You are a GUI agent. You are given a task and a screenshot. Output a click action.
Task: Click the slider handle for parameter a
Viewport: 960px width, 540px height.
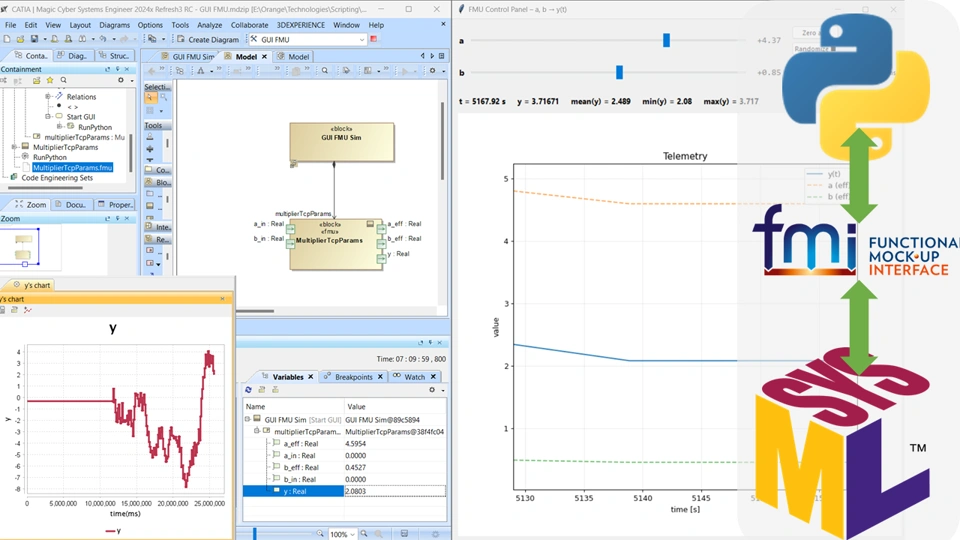coord(666,40)
